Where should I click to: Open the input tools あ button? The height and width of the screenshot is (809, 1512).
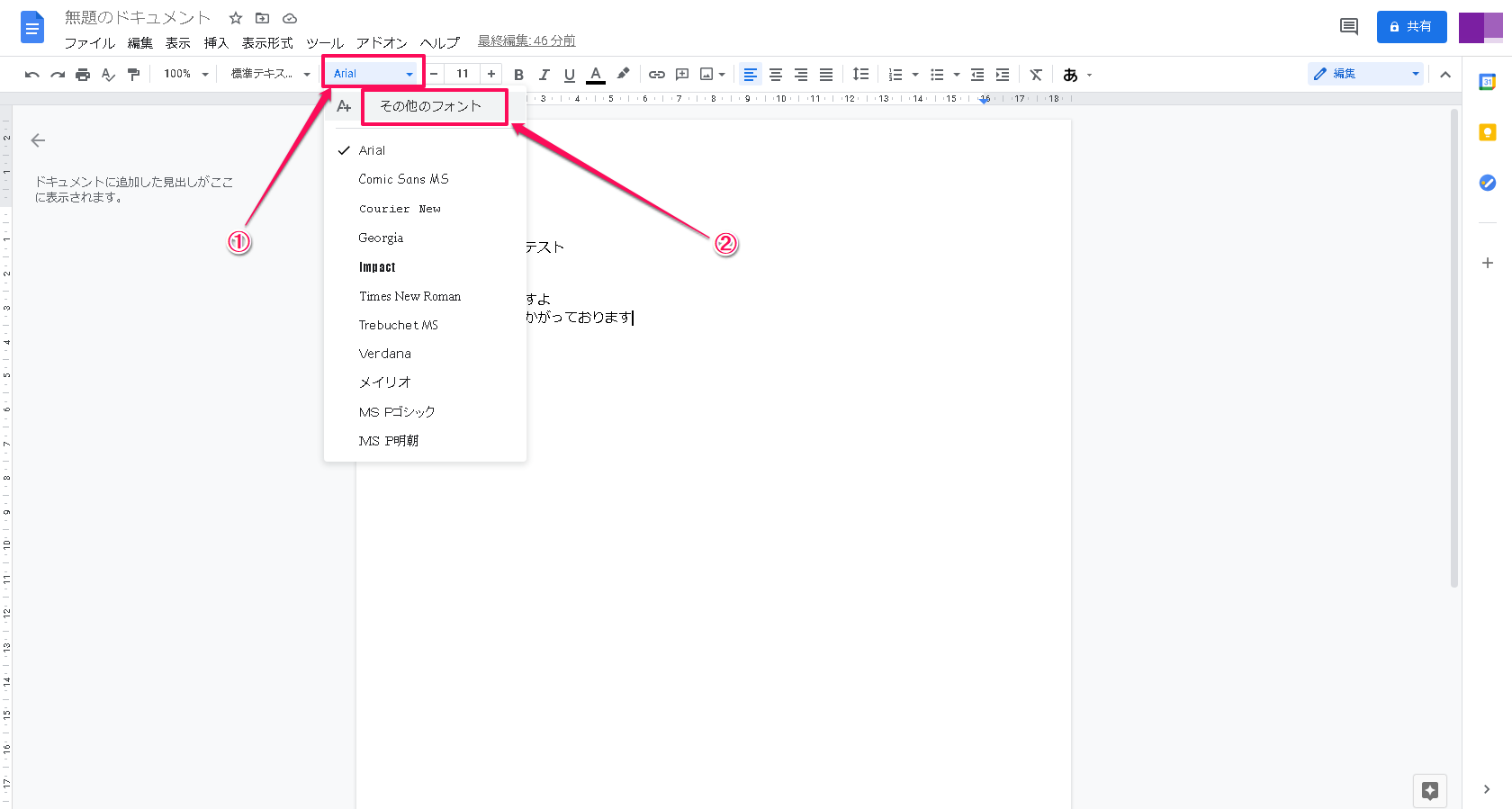[x=1070, y=75]
